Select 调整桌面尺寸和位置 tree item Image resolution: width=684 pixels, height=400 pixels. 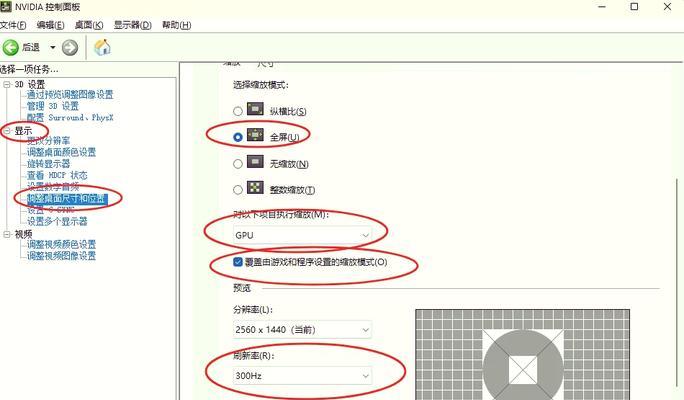click(x=67, y=198)
